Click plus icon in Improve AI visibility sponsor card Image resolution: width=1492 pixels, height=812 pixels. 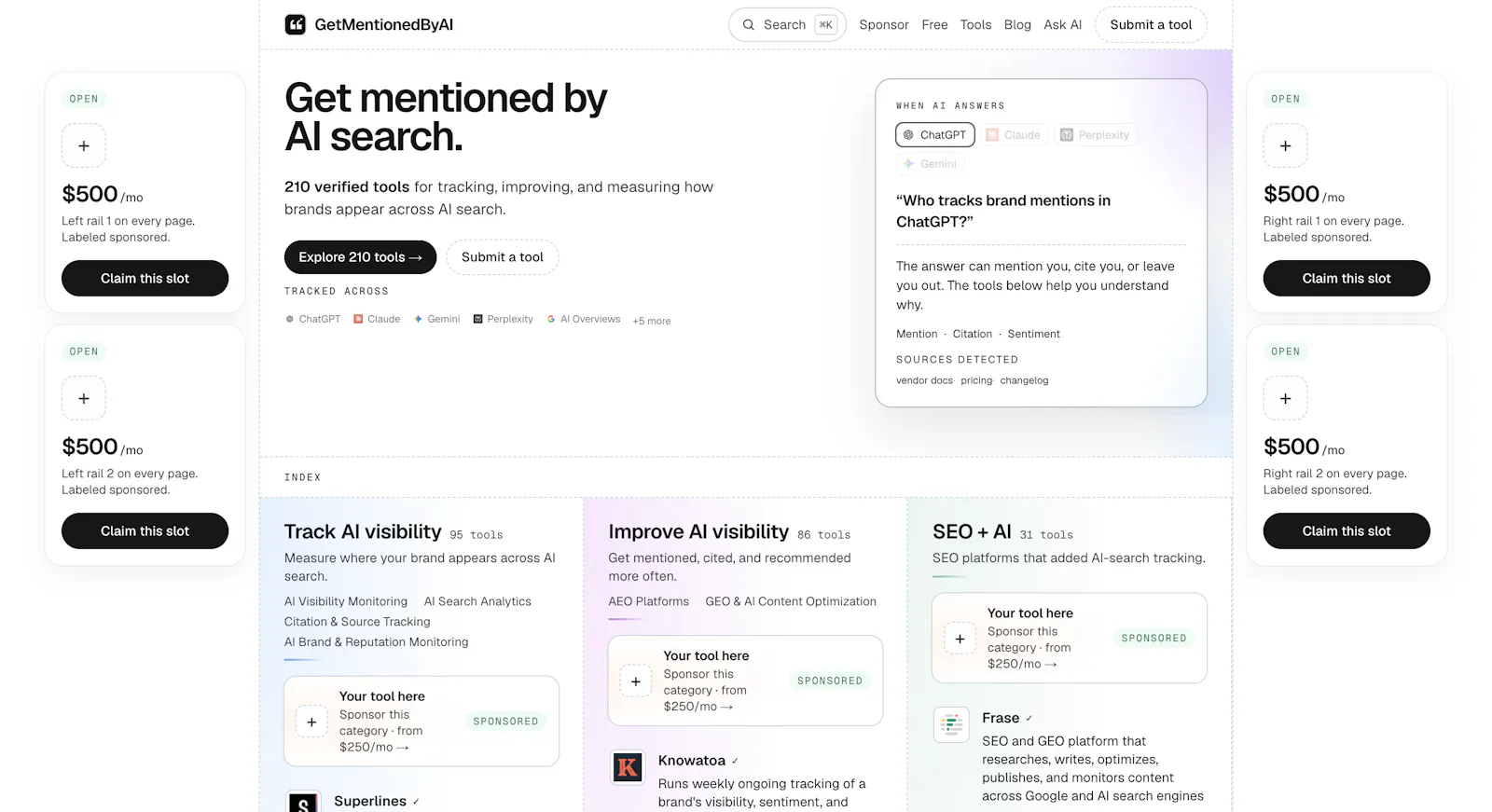(x=636, y=681)
